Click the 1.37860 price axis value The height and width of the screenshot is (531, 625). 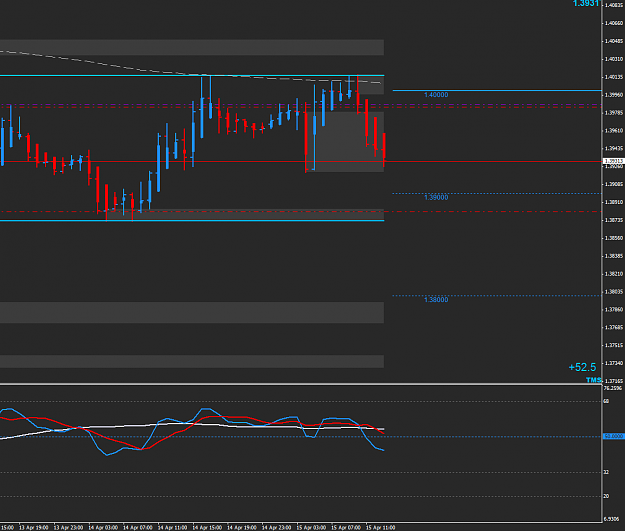pyautogui.click(x=614, y=309)
